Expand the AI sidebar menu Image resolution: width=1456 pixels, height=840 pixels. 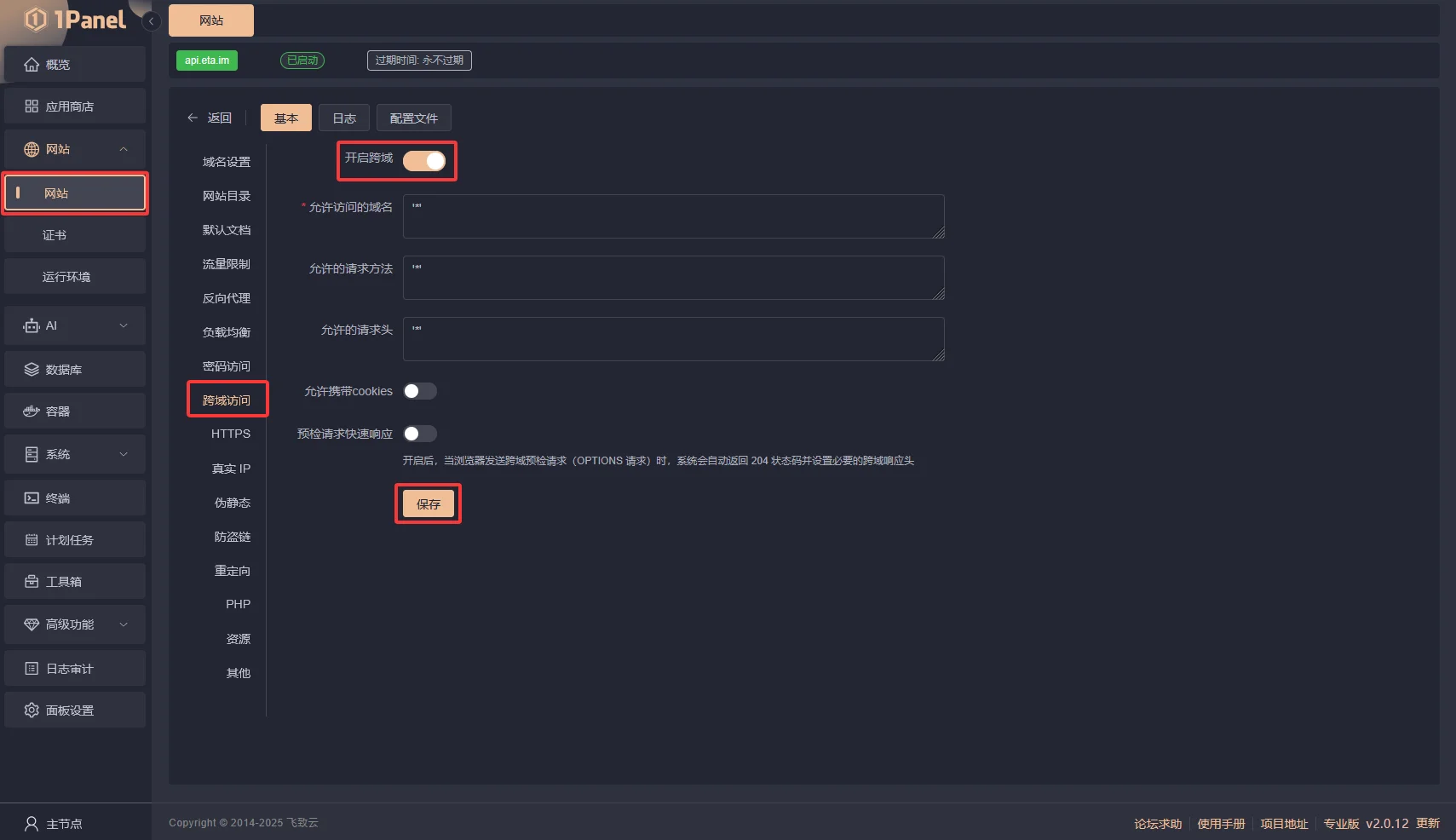(x=124, y=325)
